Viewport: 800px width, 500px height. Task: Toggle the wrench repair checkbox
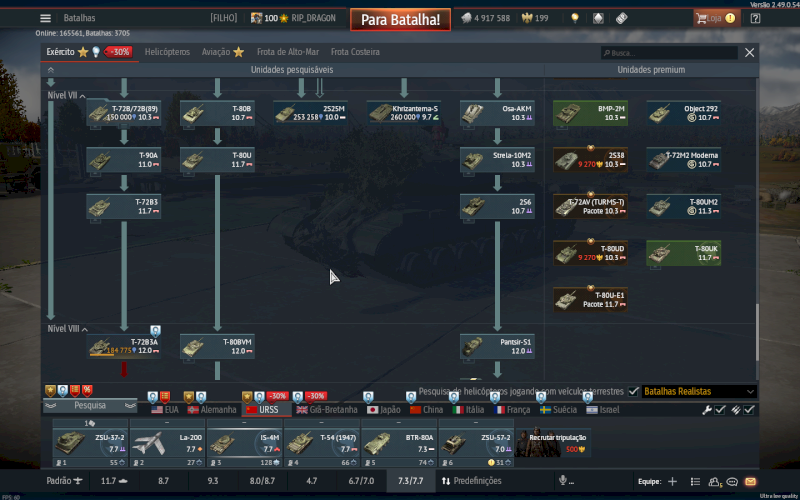[720, 409]
